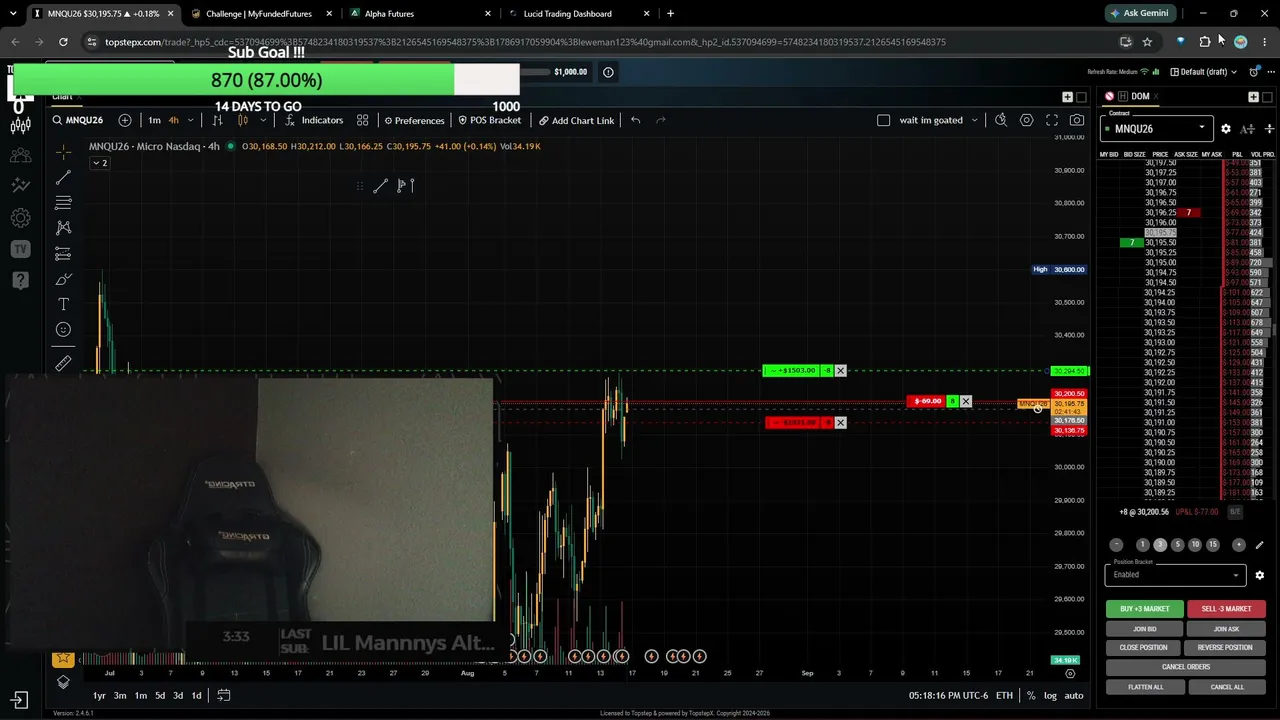Open the chart layout grid icon
Screen dimensions: 1280x720
pyautogui.click(x=363, y=120)
